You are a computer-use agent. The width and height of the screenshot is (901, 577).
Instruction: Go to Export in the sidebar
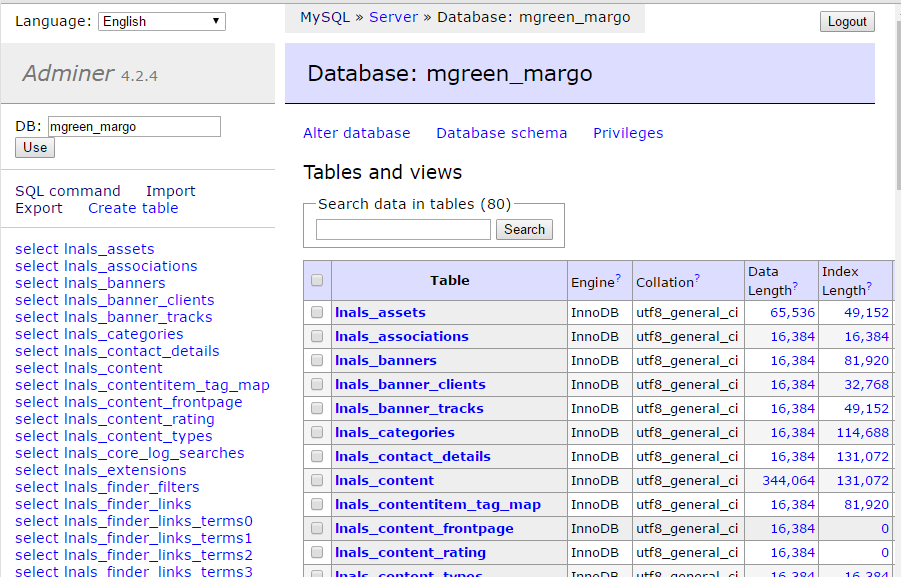point(38,208)
